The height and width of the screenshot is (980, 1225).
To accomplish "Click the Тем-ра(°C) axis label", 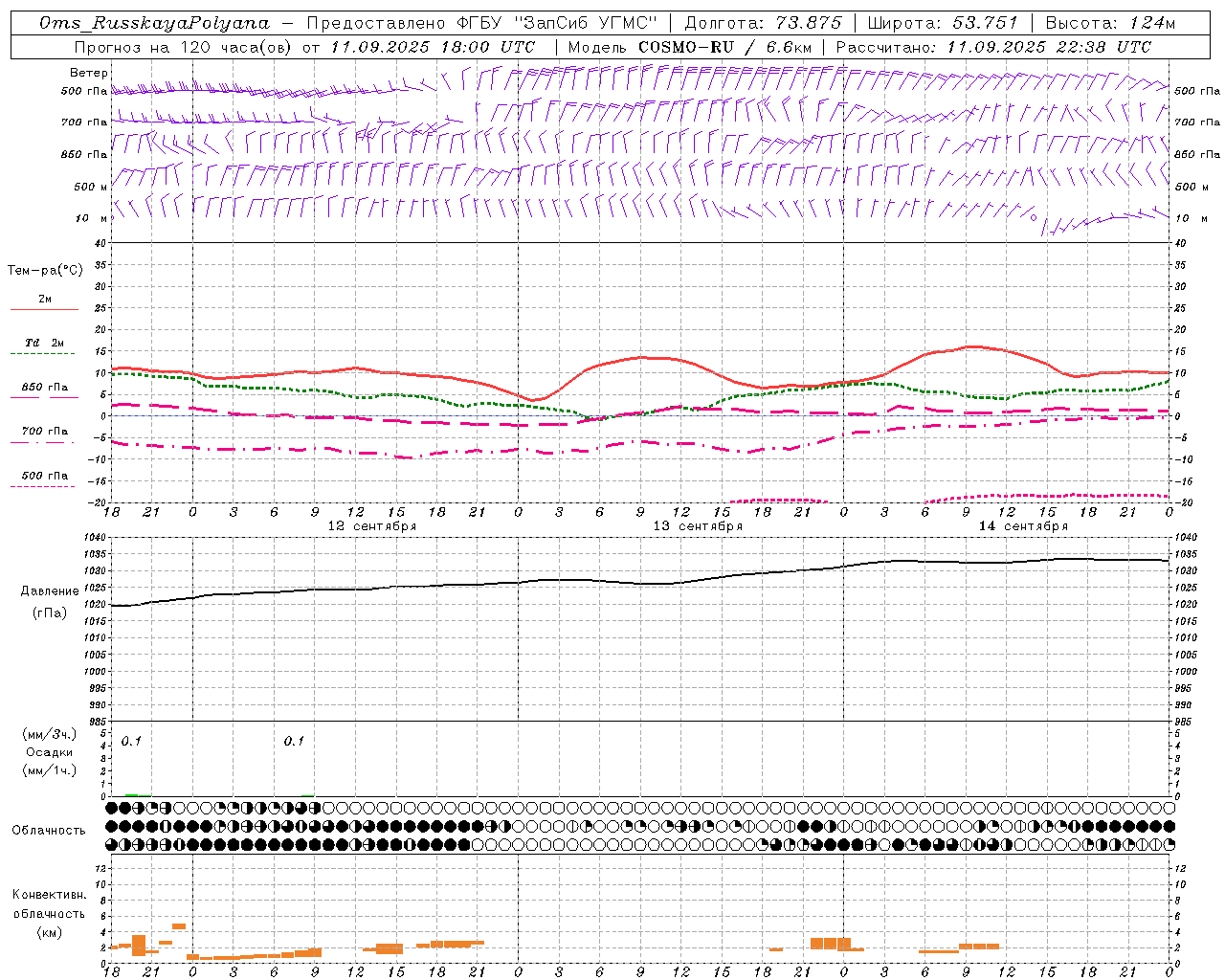I will (45, 271).
